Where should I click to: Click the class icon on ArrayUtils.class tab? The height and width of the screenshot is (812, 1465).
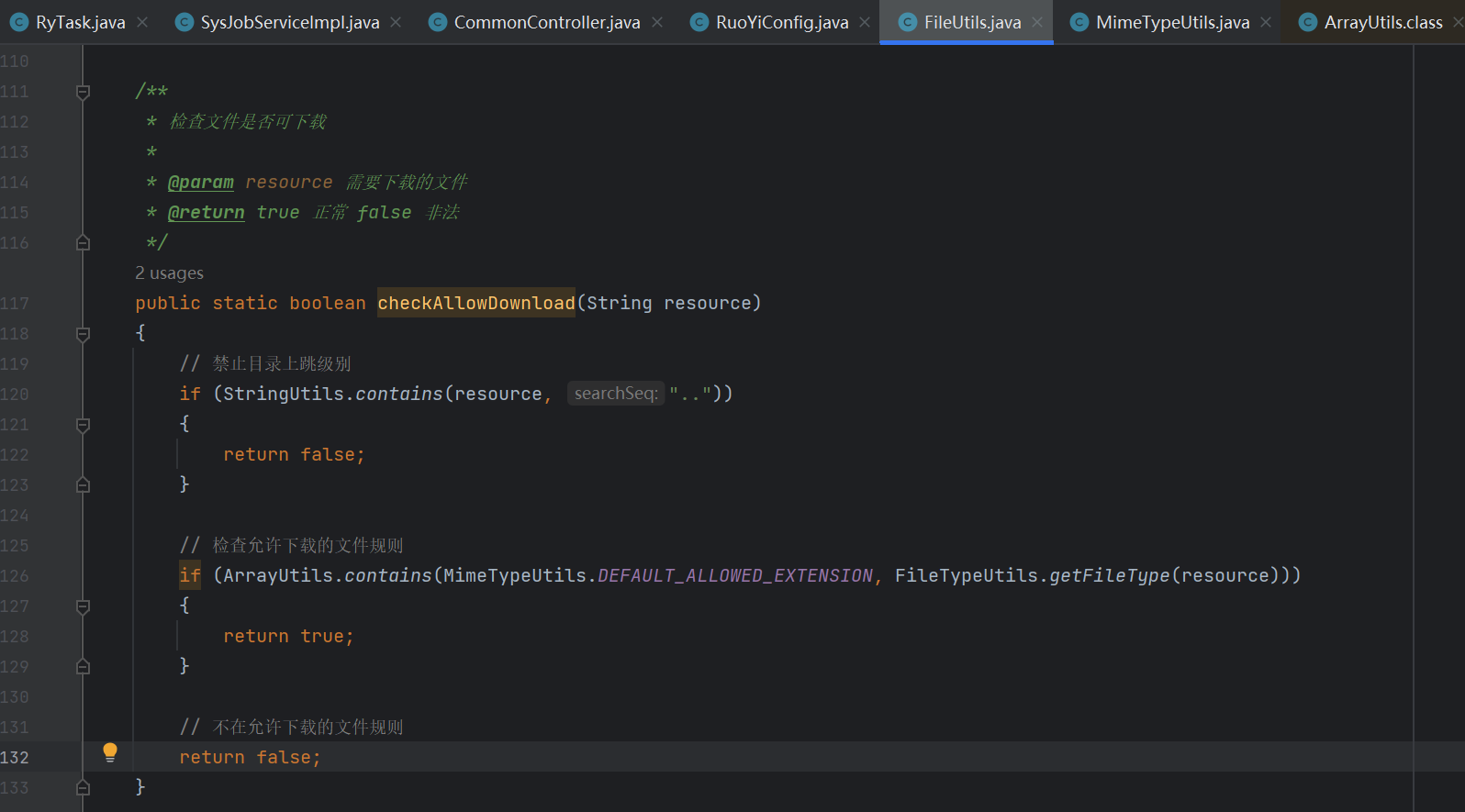click(x=1308, y=22)
